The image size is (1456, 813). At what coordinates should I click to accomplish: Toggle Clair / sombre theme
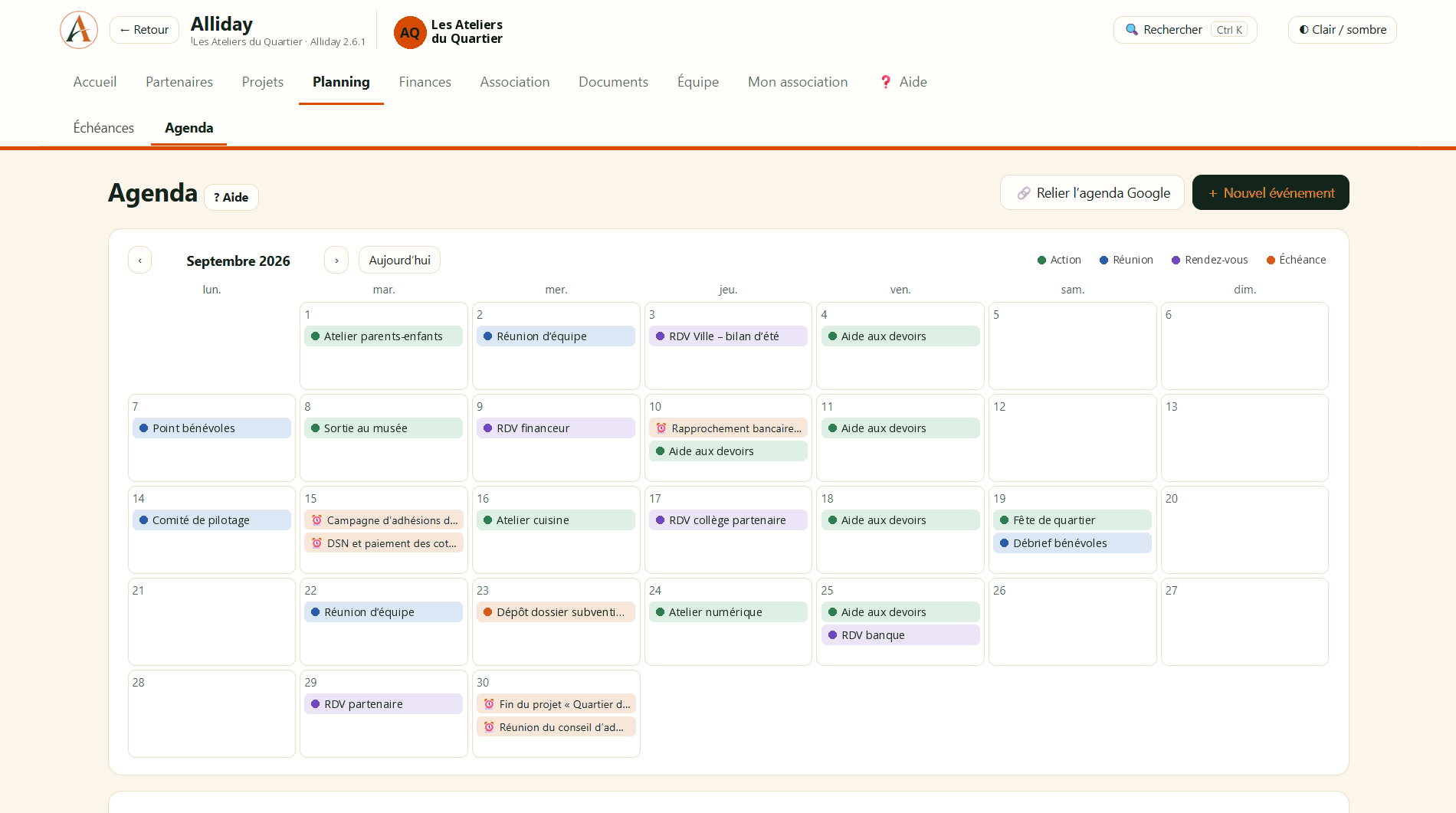1343,30
